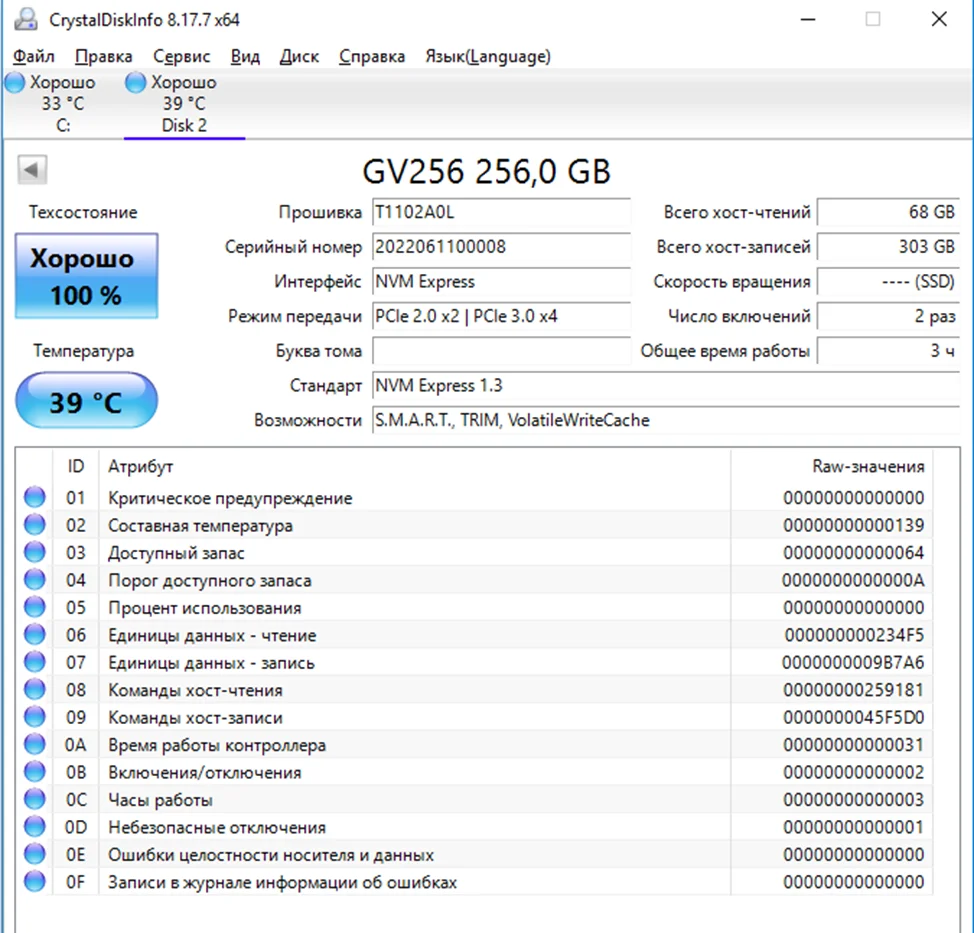Screen dimensions: 974x933
Task: Click status orb of attribute 01 Критическое предупреждение
Action: tap(35, 497)
